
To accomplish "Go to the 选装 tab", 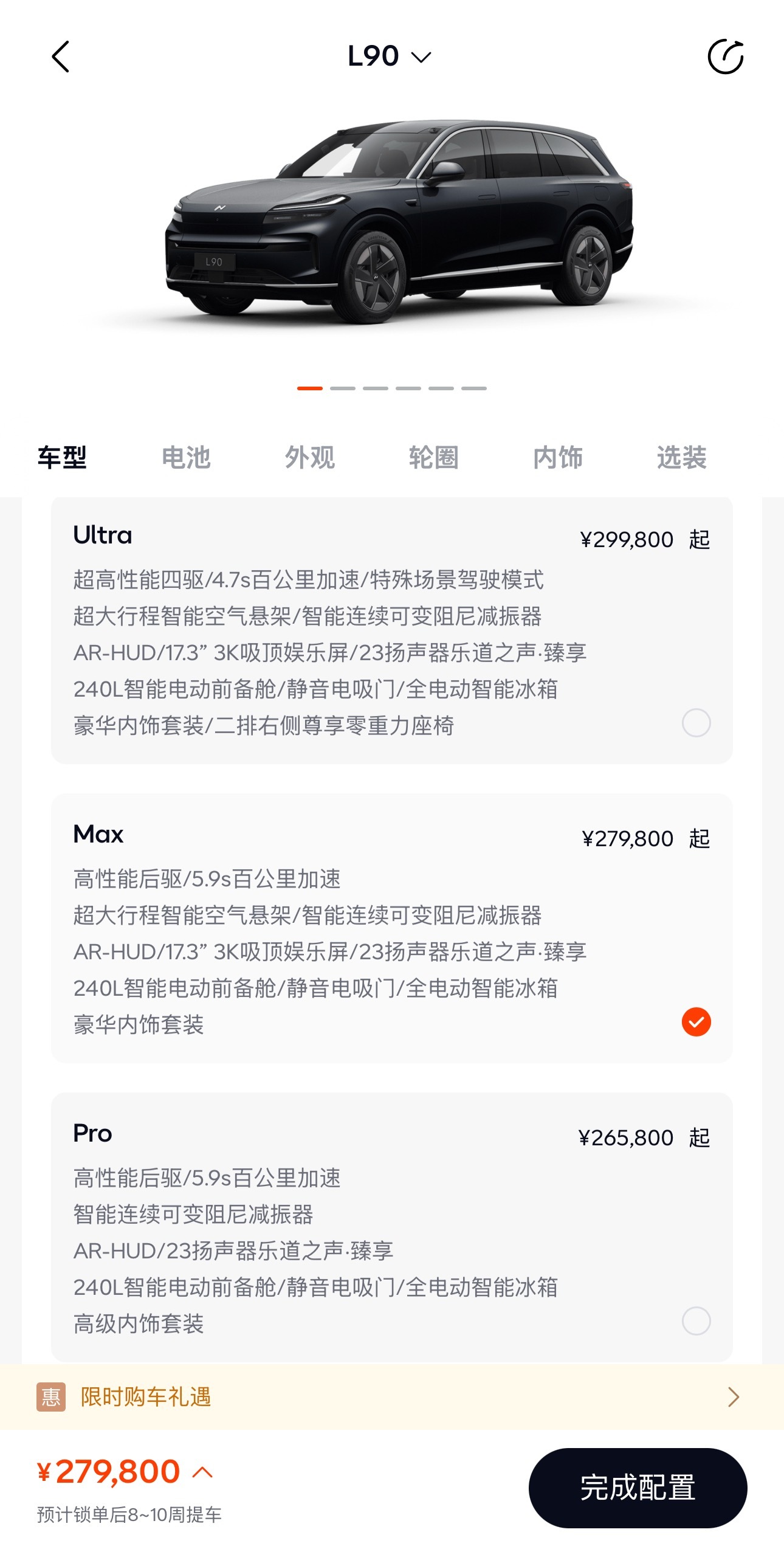I will pyautogui.click(x=682, y=457).
